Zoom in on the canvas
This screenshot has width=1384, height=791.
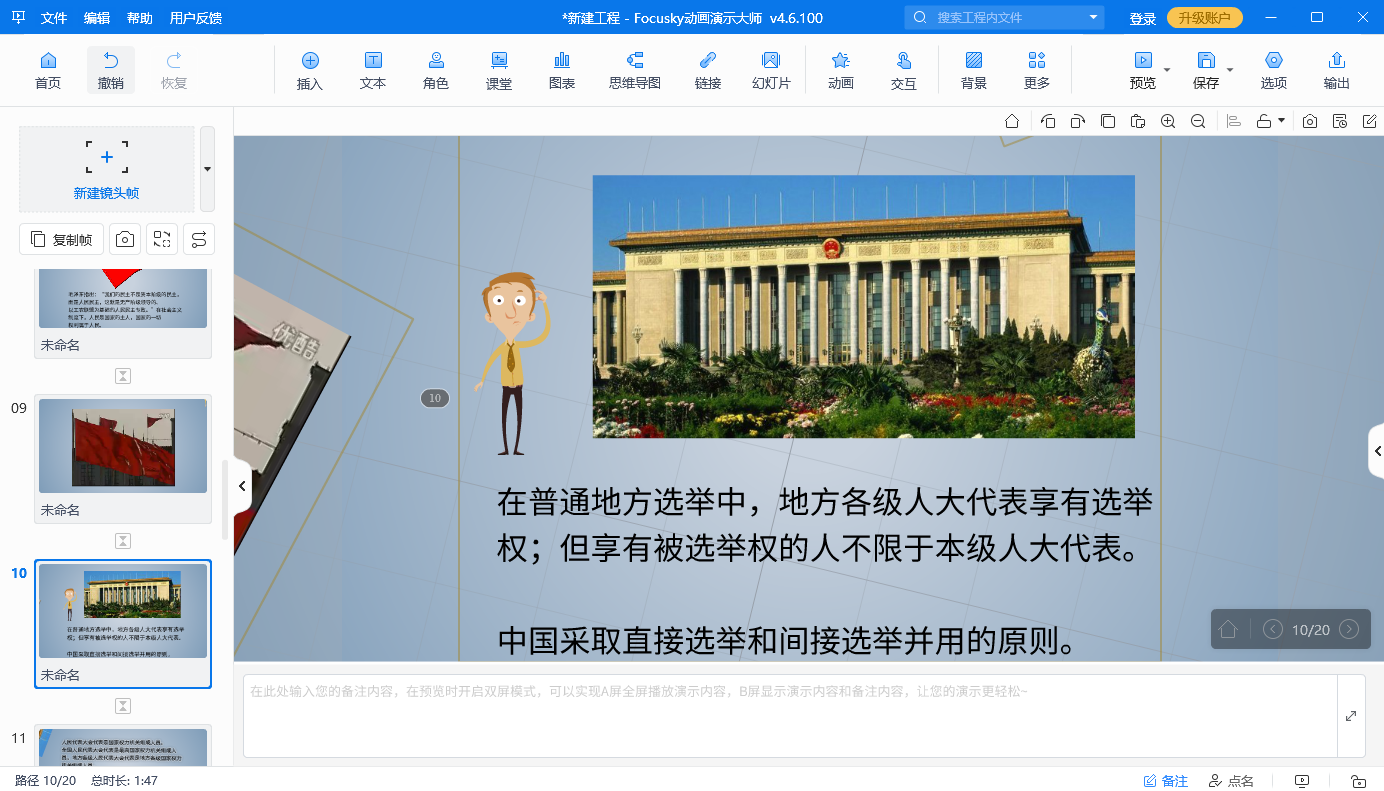[1168, 121]
